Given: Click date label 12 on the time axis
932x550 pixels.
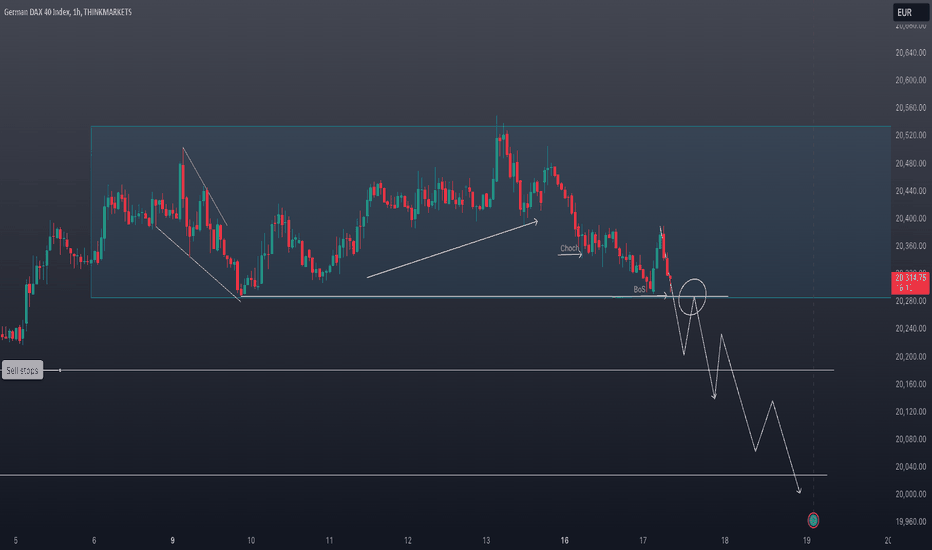Looking at the screenshot, I should pyautogui.click(x=408, y=540).
